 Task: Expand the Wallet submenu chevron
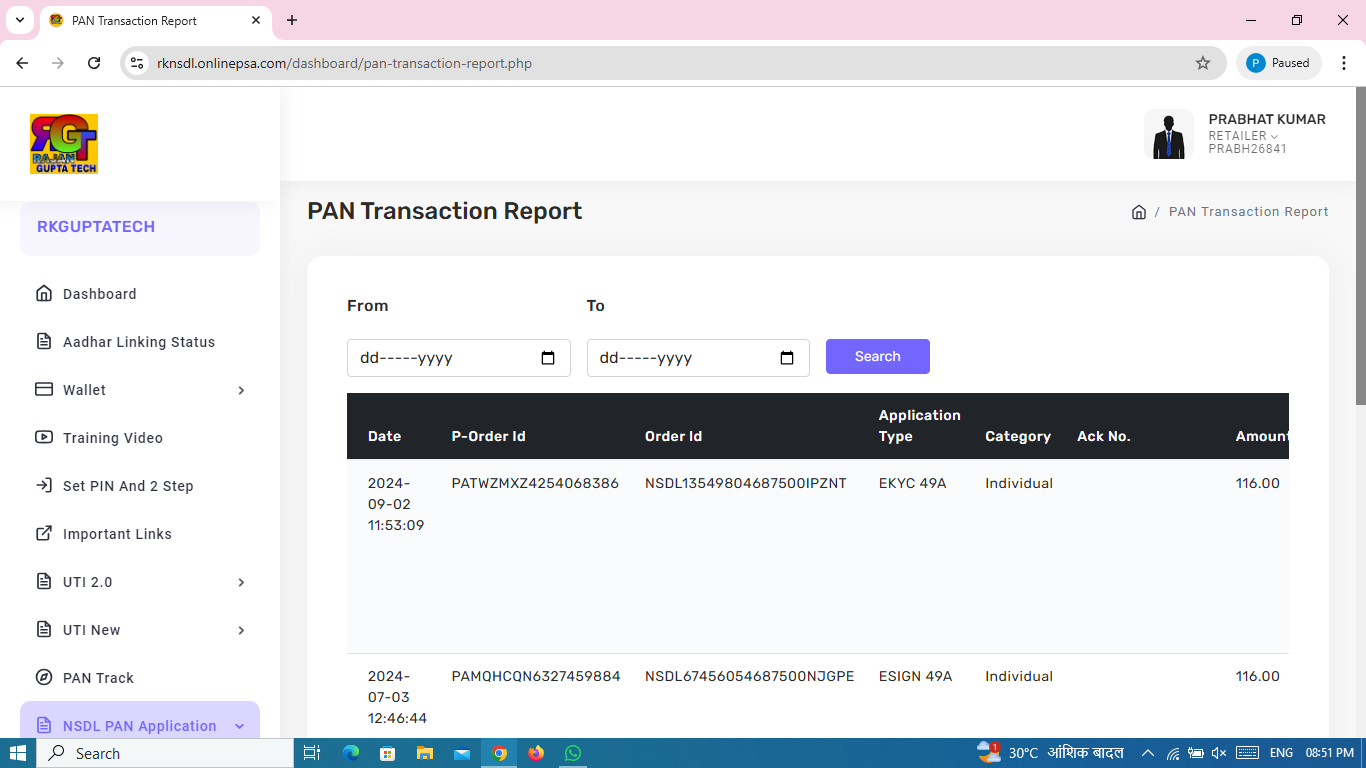pyautogui.click(x=241, y=390)
